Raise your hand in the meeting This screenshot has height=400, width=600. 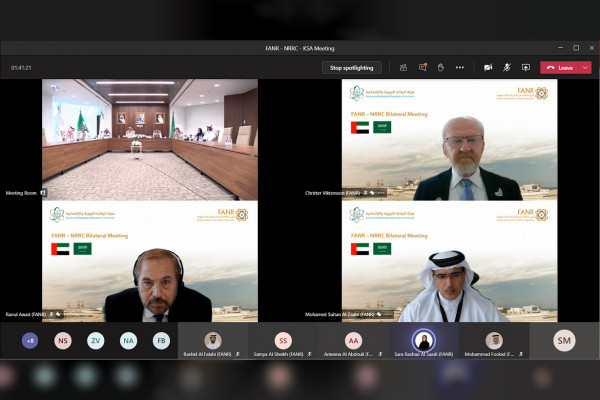click(441, 68)
